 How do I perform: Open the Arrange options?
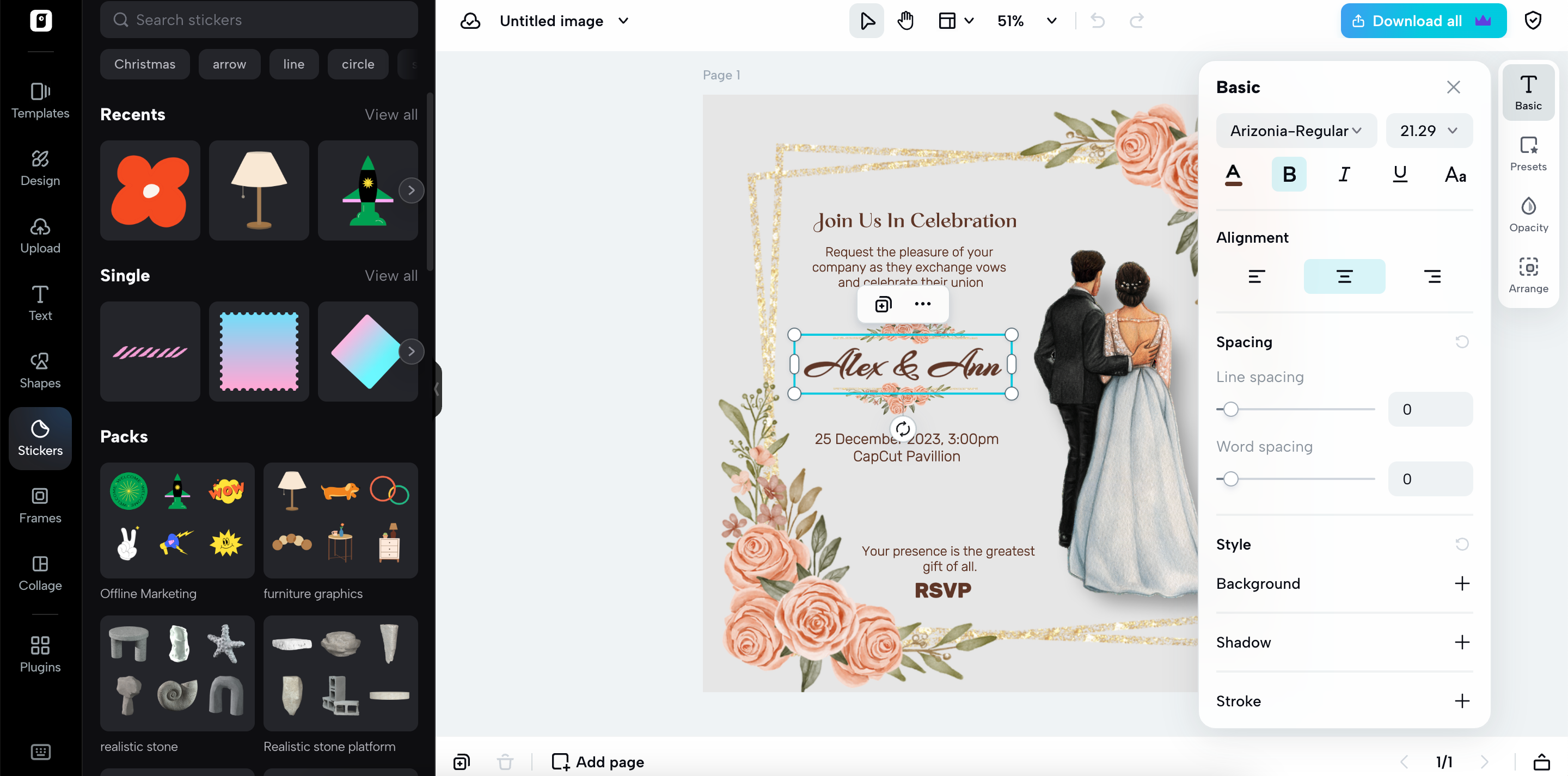click(x=1528, y=274)
